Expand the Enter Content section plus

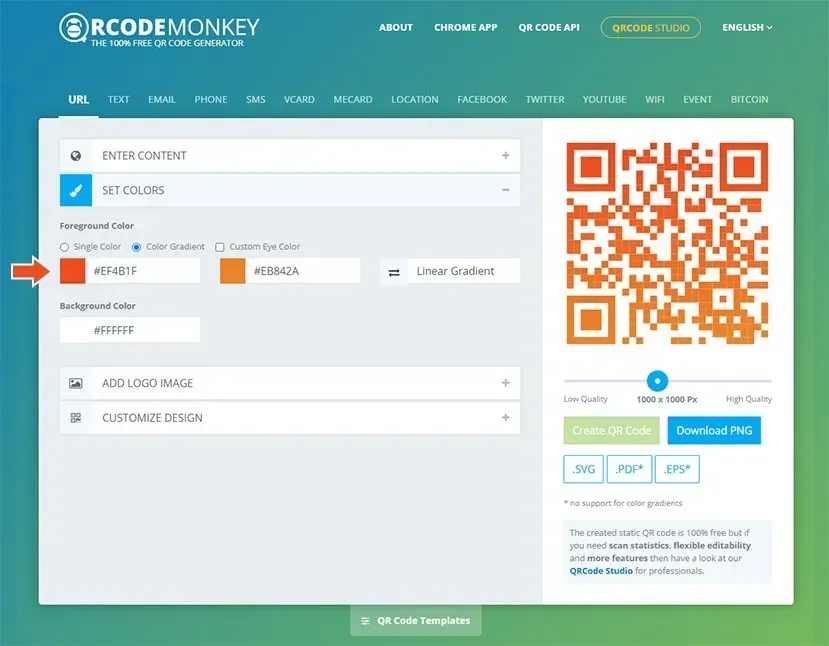506,155
